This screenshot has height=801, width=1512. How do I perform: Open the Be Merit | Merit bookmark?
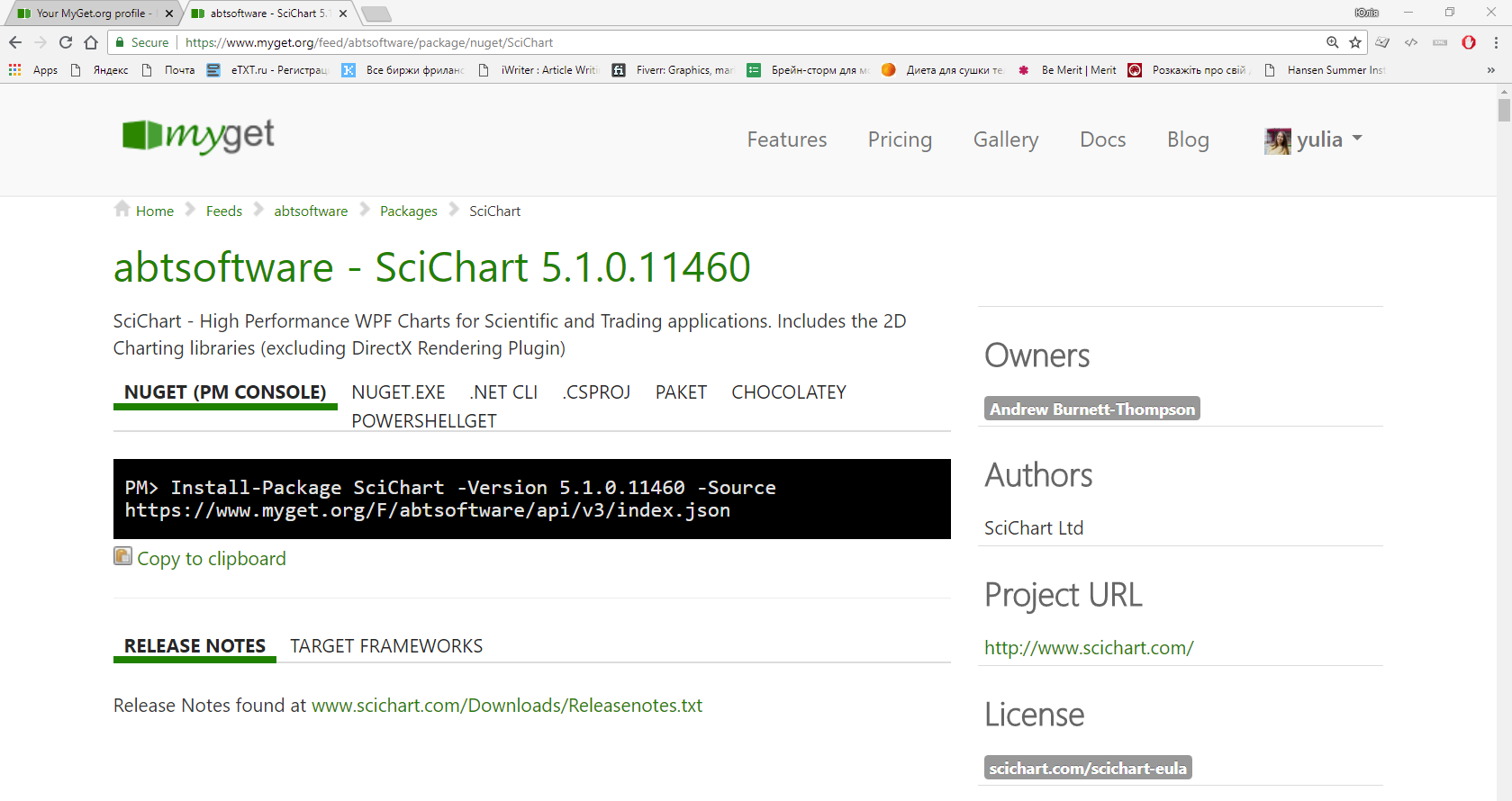pyautogui.click(x=1067, y=70)
